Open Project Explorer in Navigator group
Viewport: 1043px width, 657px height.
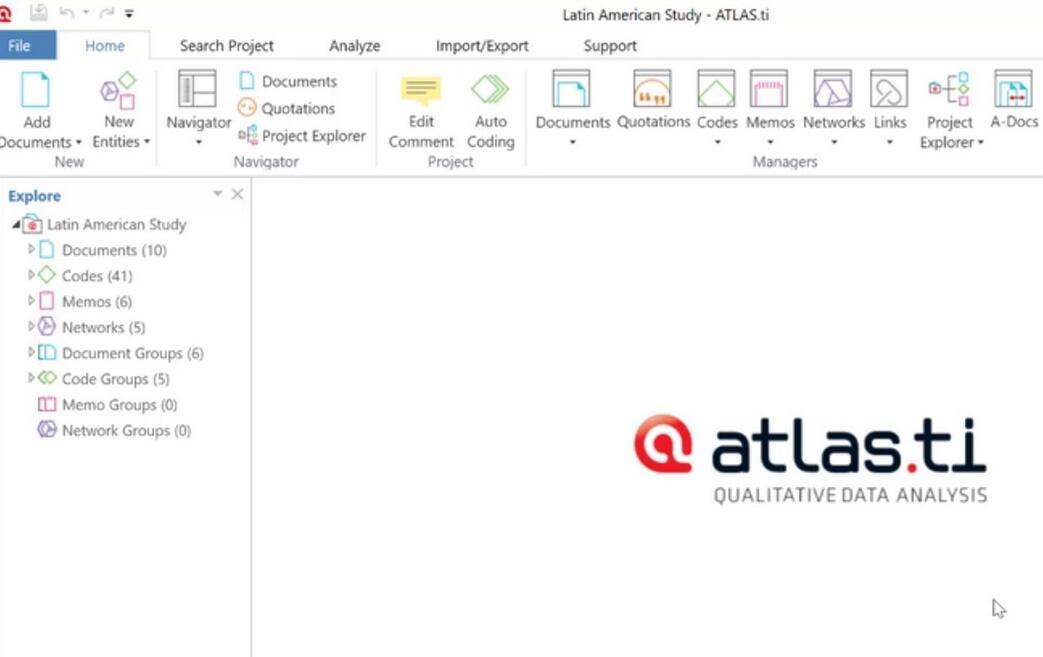(302, 136)
